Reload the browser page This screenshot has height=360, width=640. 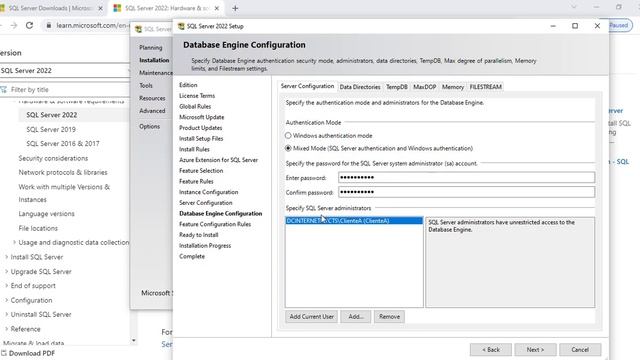[x=29, y=25]
